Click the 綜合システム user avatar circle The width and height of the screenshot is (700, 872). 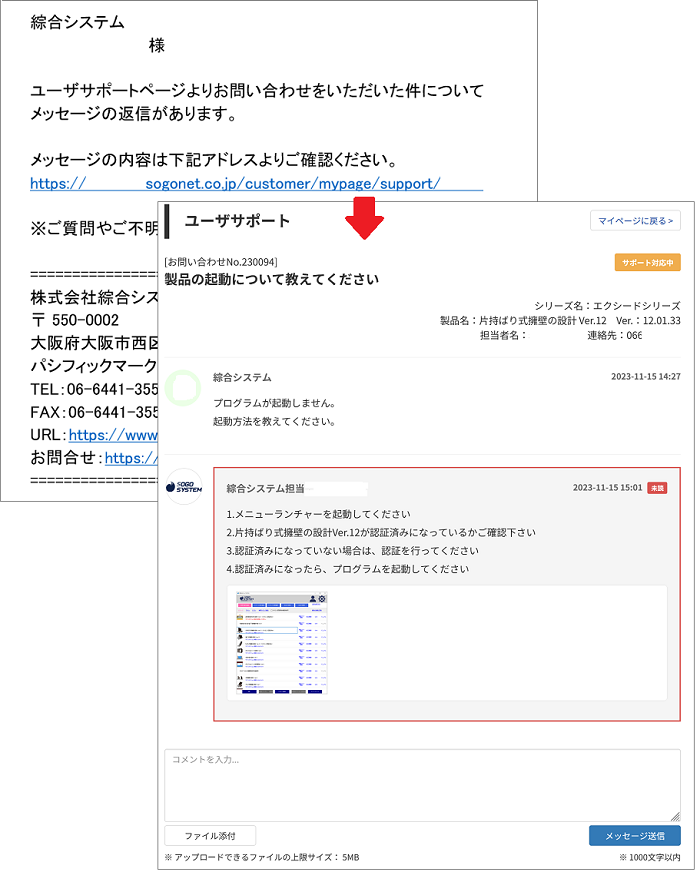(182, 388)
